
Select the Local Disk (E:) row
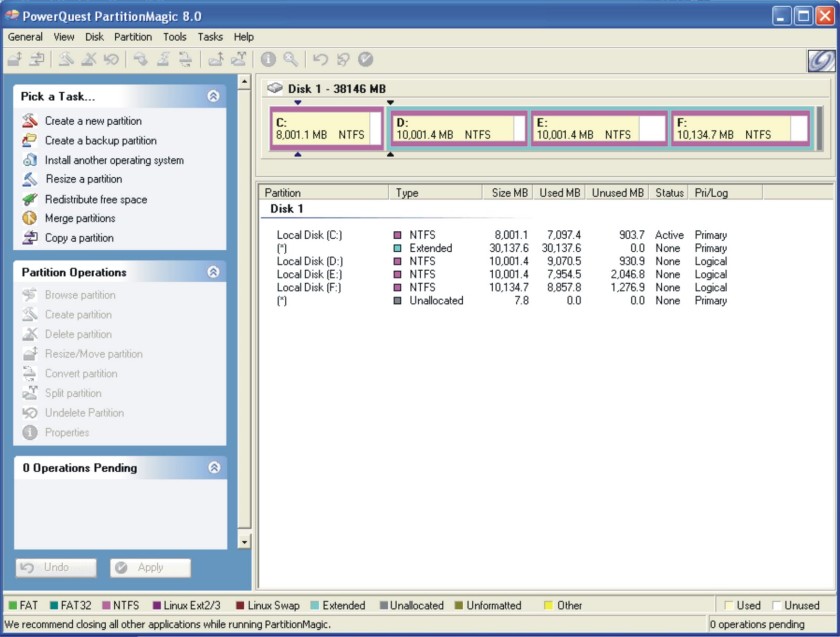501,274
